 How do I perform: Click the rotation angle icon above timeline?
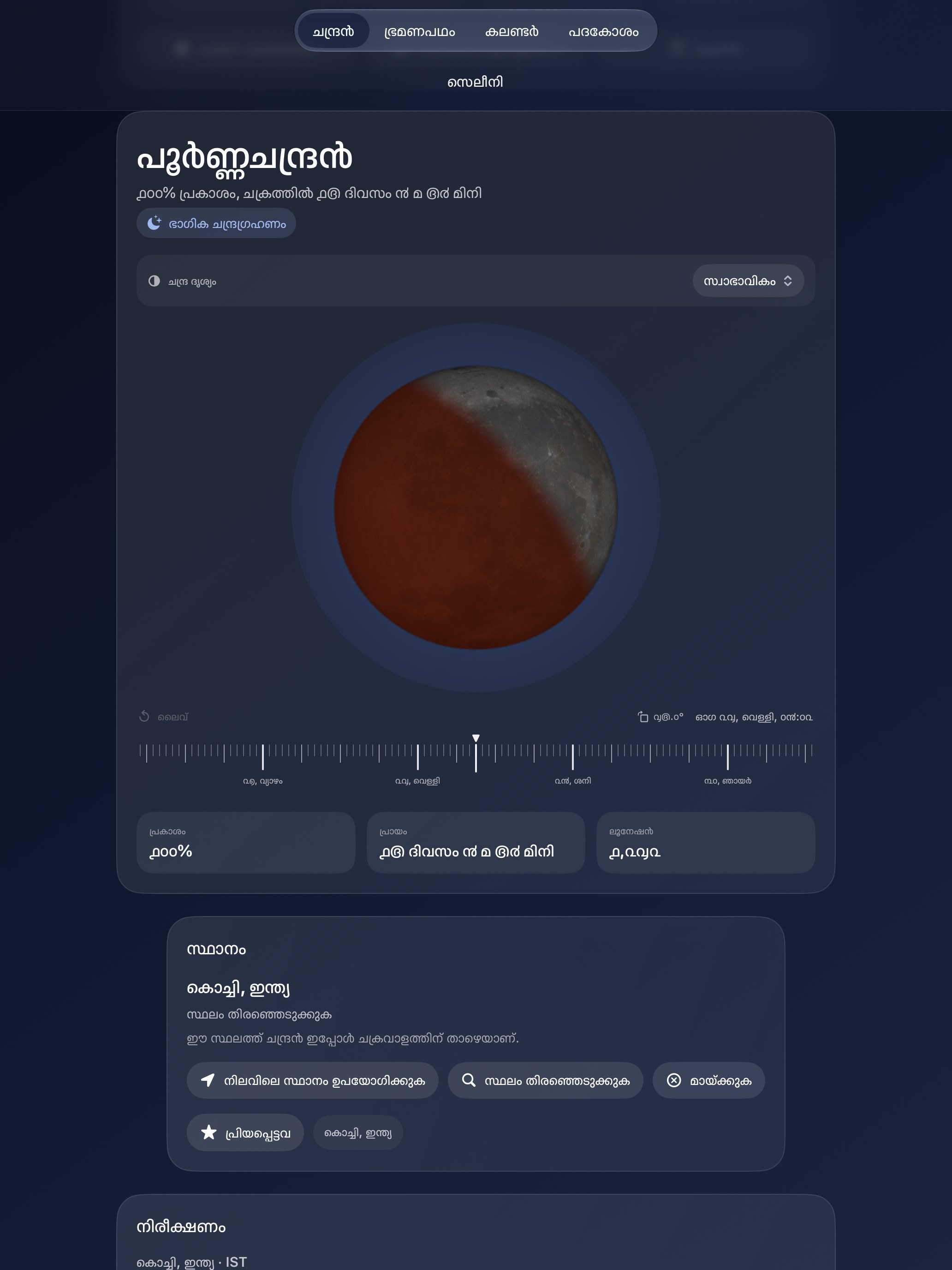[643, 717]
